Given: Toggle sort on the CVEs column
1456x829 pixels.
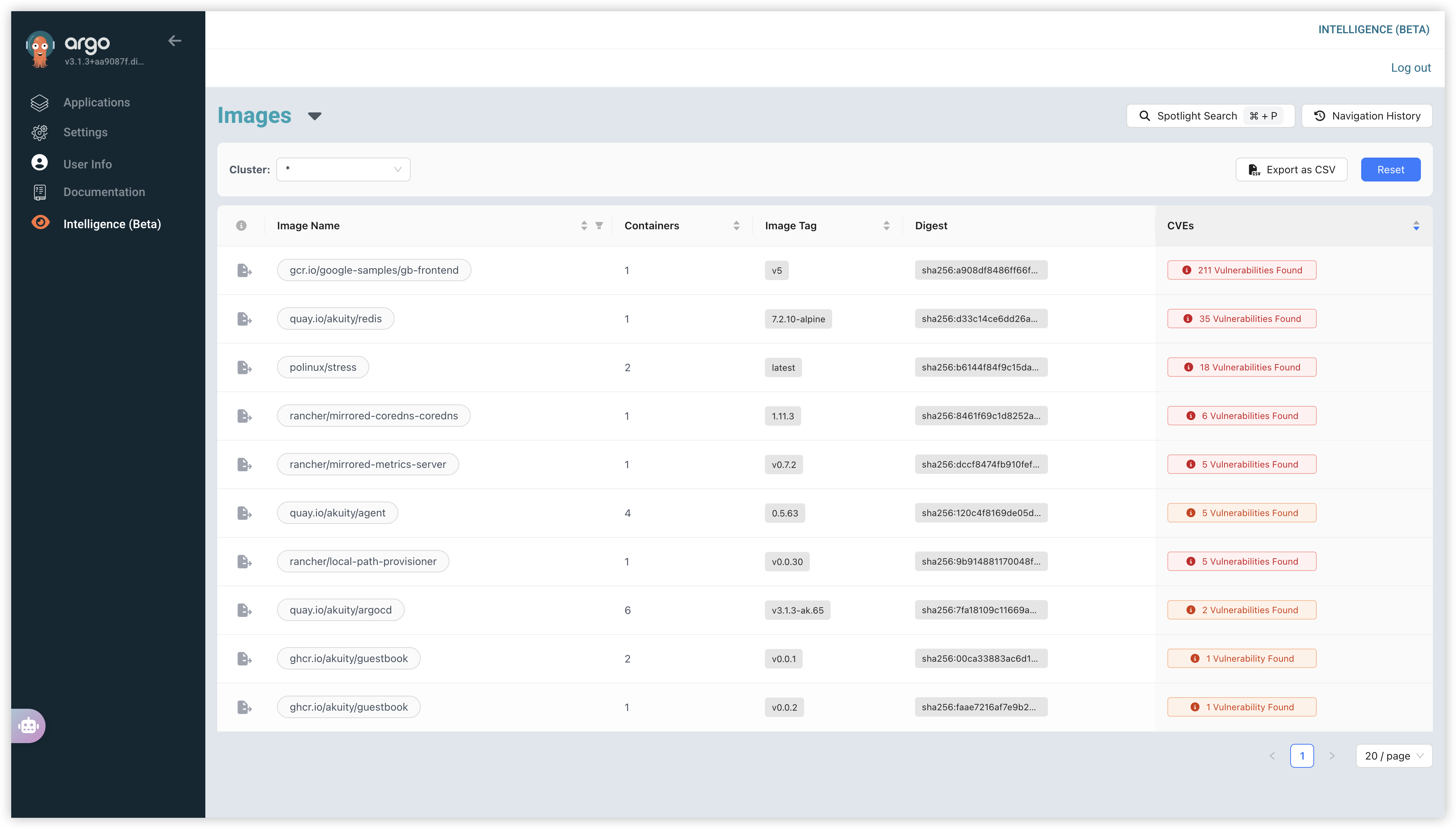Looking at the screenshot, I should pyautogui.click(x=1416, y=226).
